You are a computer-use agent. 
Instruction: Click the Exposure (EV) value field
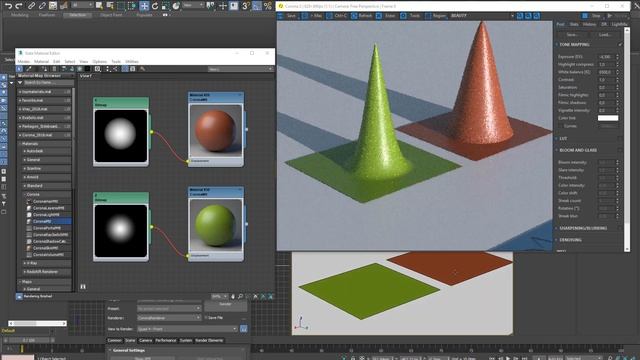pyautogui.click(x=606, y=57)
